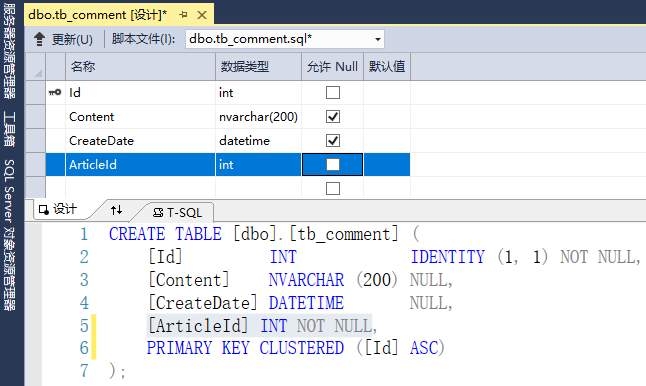Click the Update (更新) arrow icon
The width and height of the screenshot is (646, 386).
[x=39, y=39]
